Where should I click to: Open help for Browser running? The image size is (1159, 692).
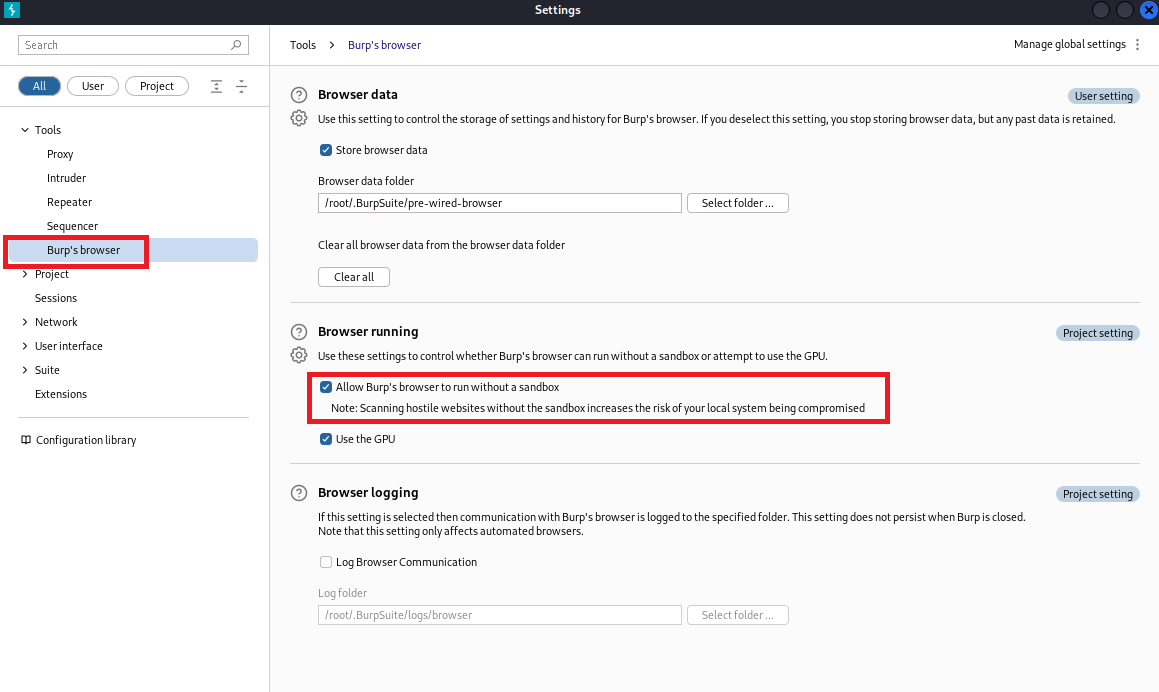click(x=299, y=332)
